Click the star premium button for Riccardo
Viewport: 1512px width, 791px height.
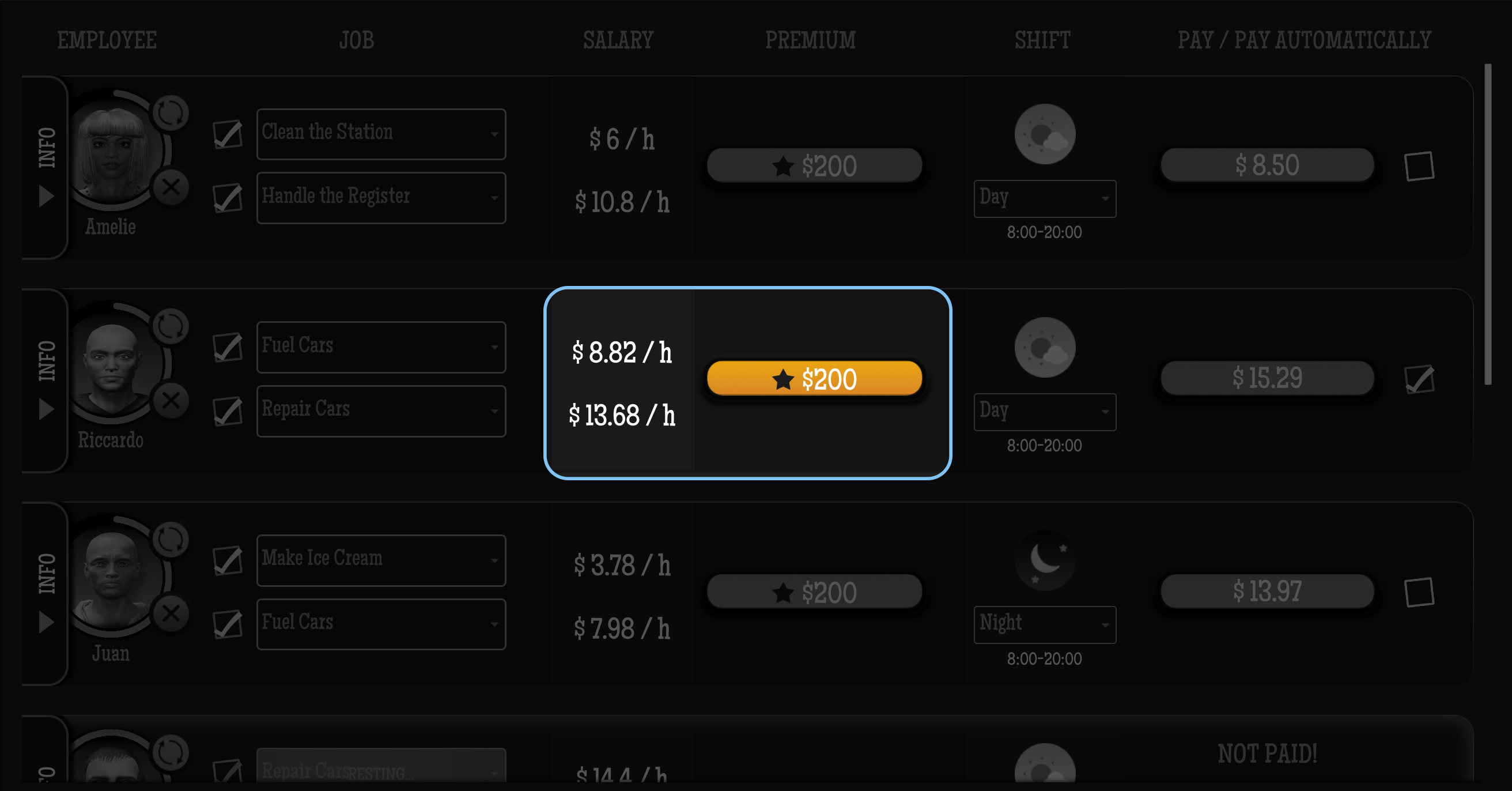click(813, 378)
